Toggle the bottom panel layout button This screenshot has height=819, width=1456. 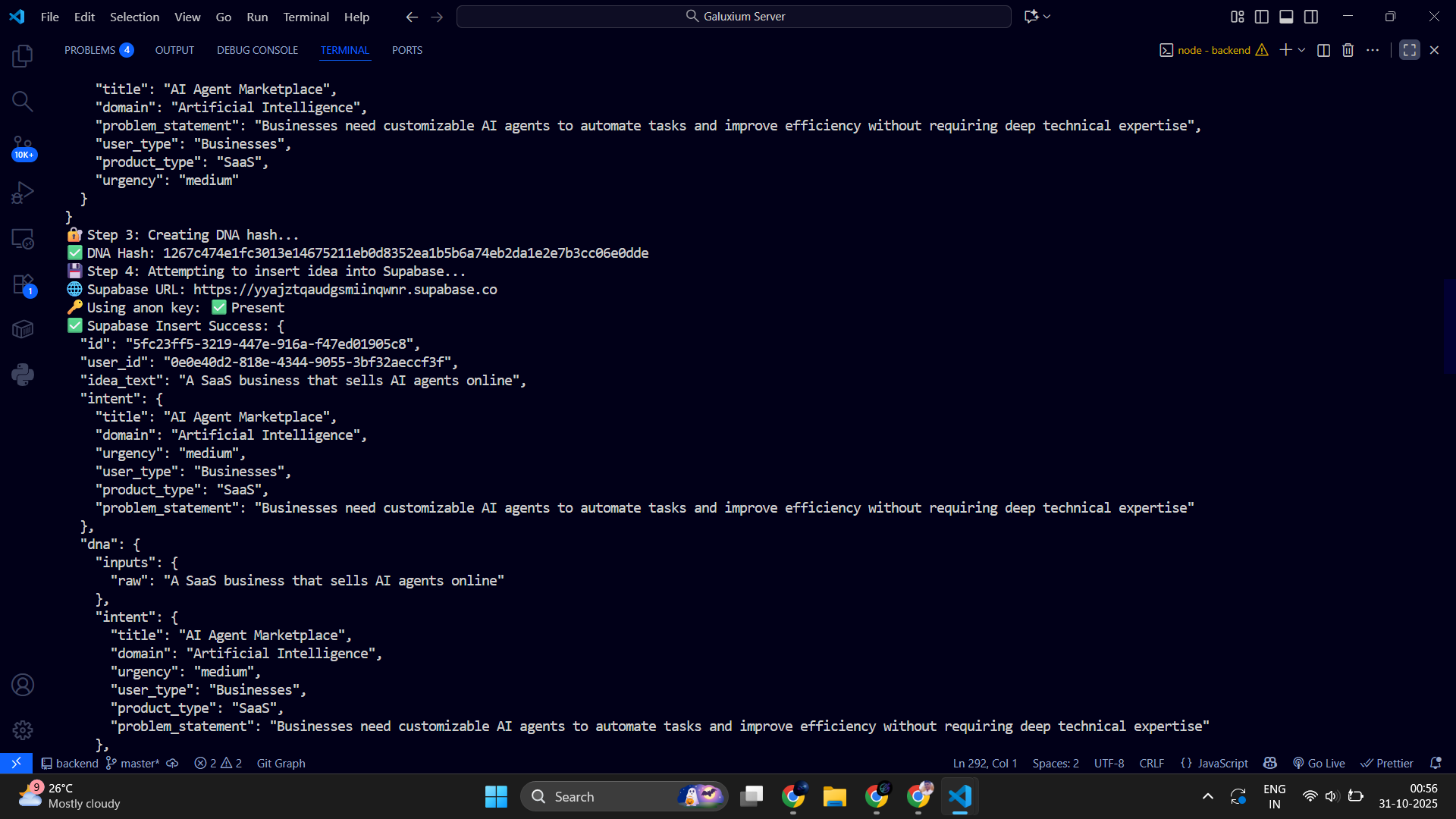coord(1286,17)
